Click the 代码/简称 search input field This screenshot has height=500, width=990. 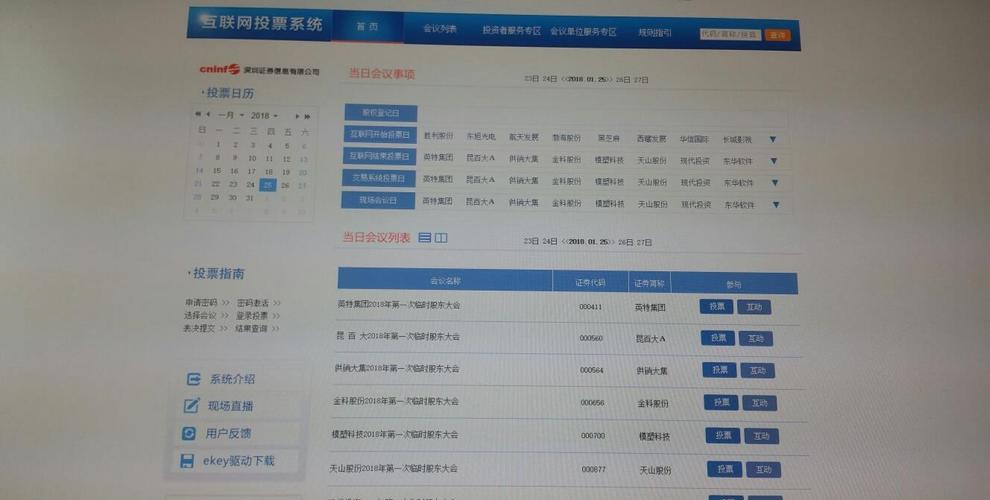pos(729,34)
